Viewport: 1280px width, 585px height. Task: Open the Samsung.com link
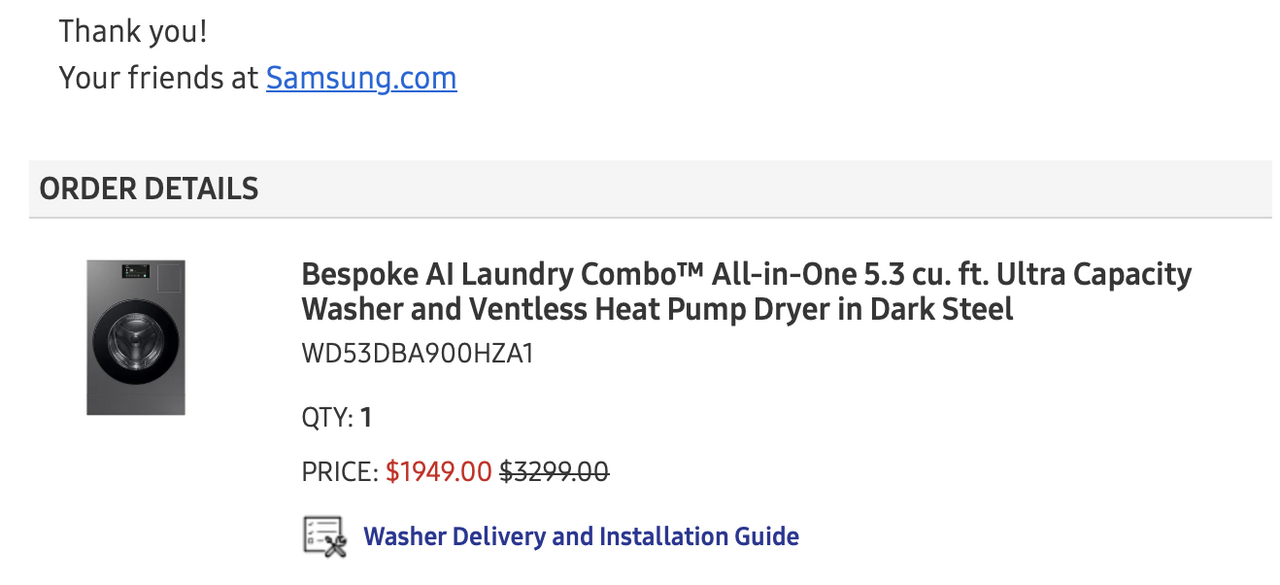(361, 78)
